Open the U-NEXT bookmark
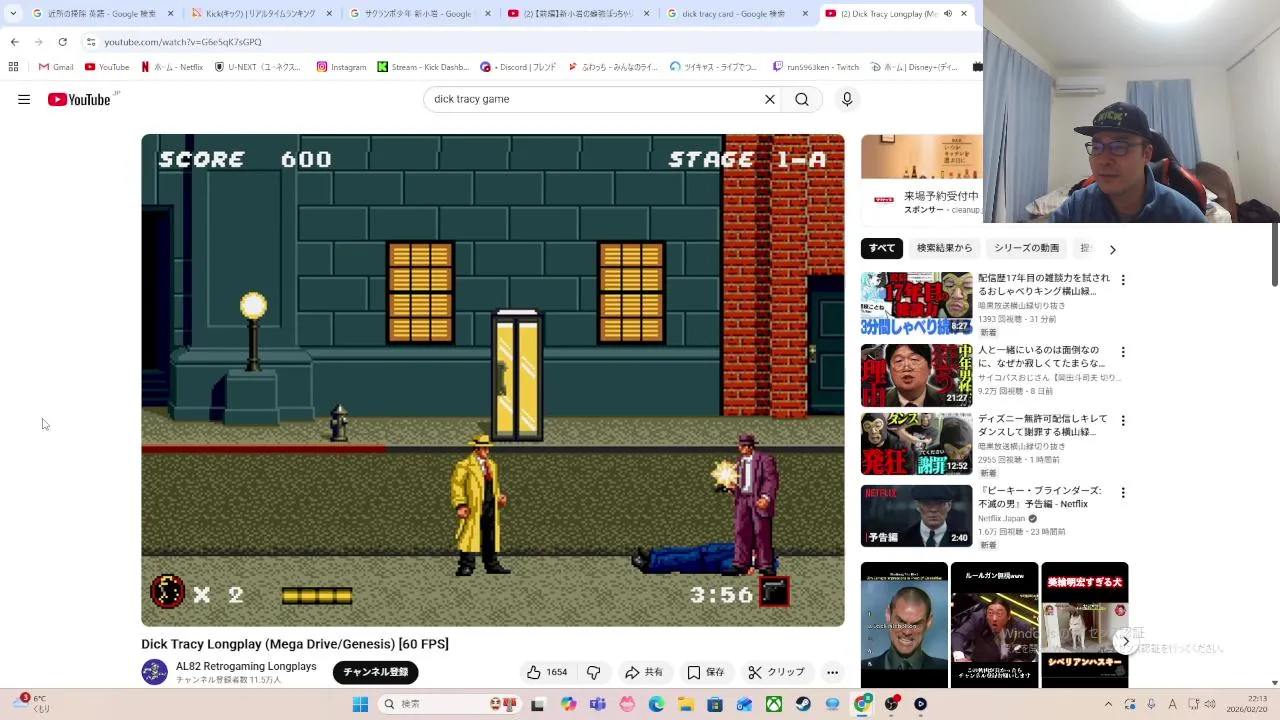This screenshot has height=720, width=1280. [258, 67]
